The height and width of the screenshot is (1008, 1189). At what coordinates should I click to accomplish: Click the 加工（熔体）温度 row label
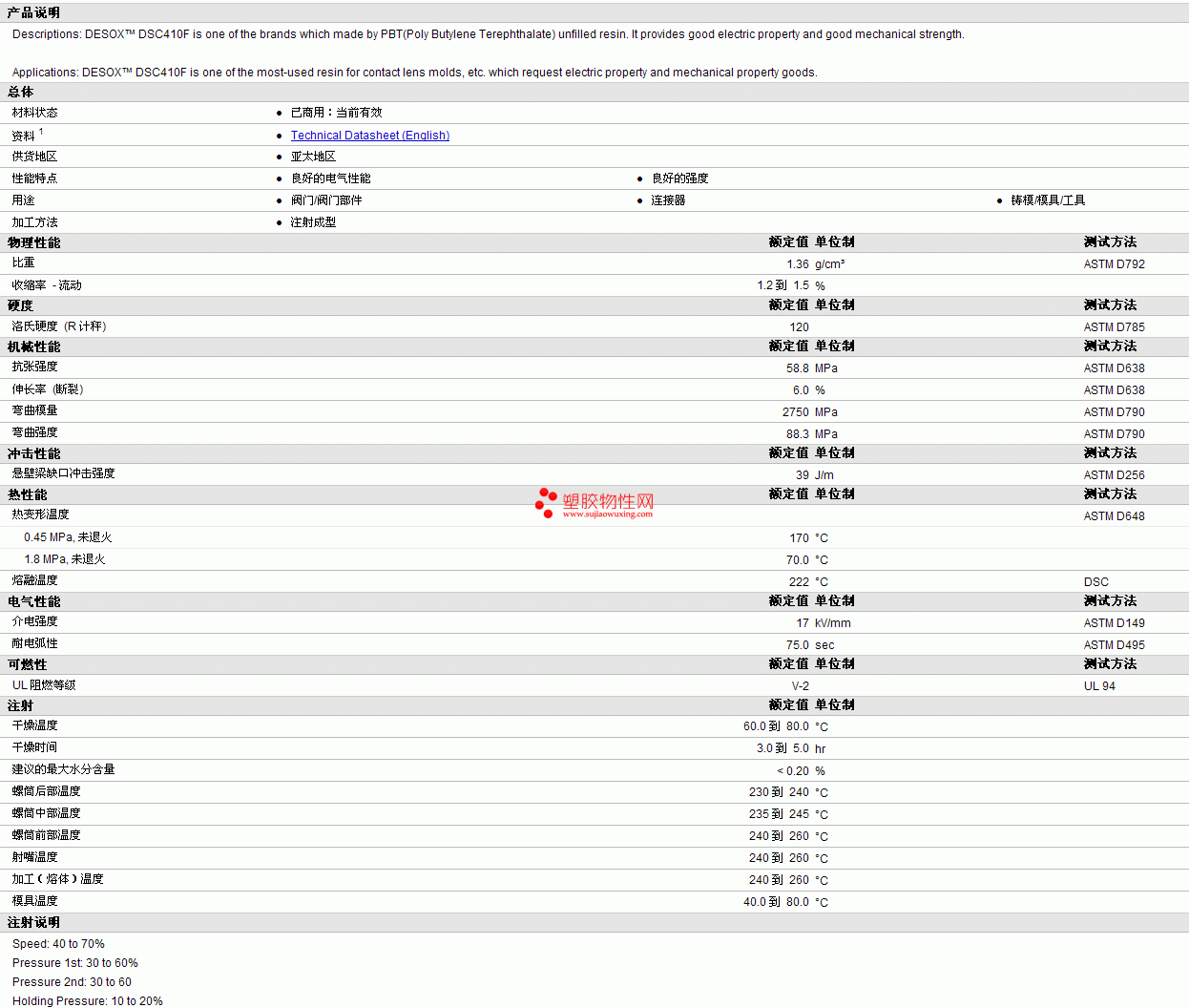(x=57, y=879)
